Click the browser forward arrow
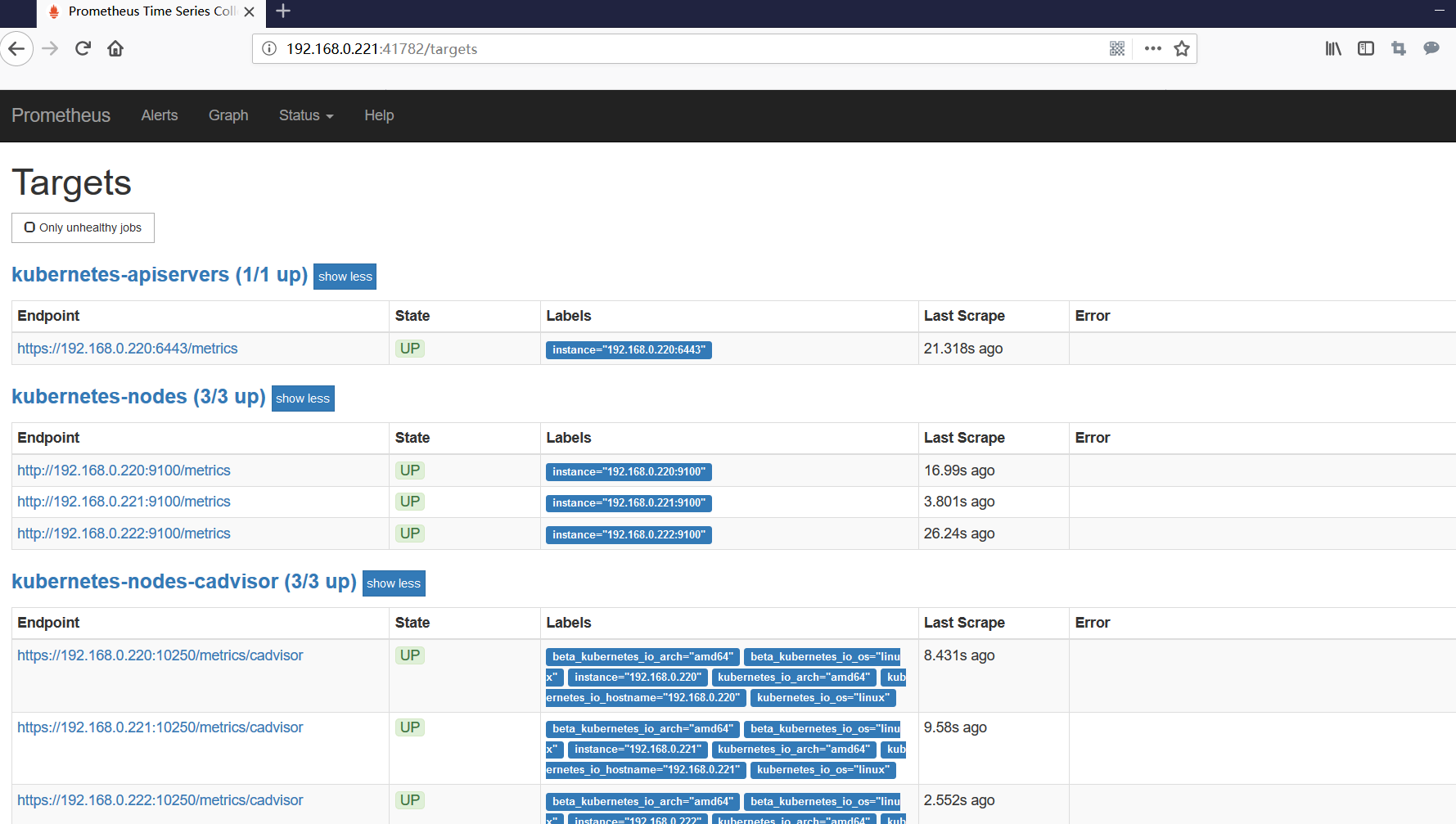 (x=51, y=48)
